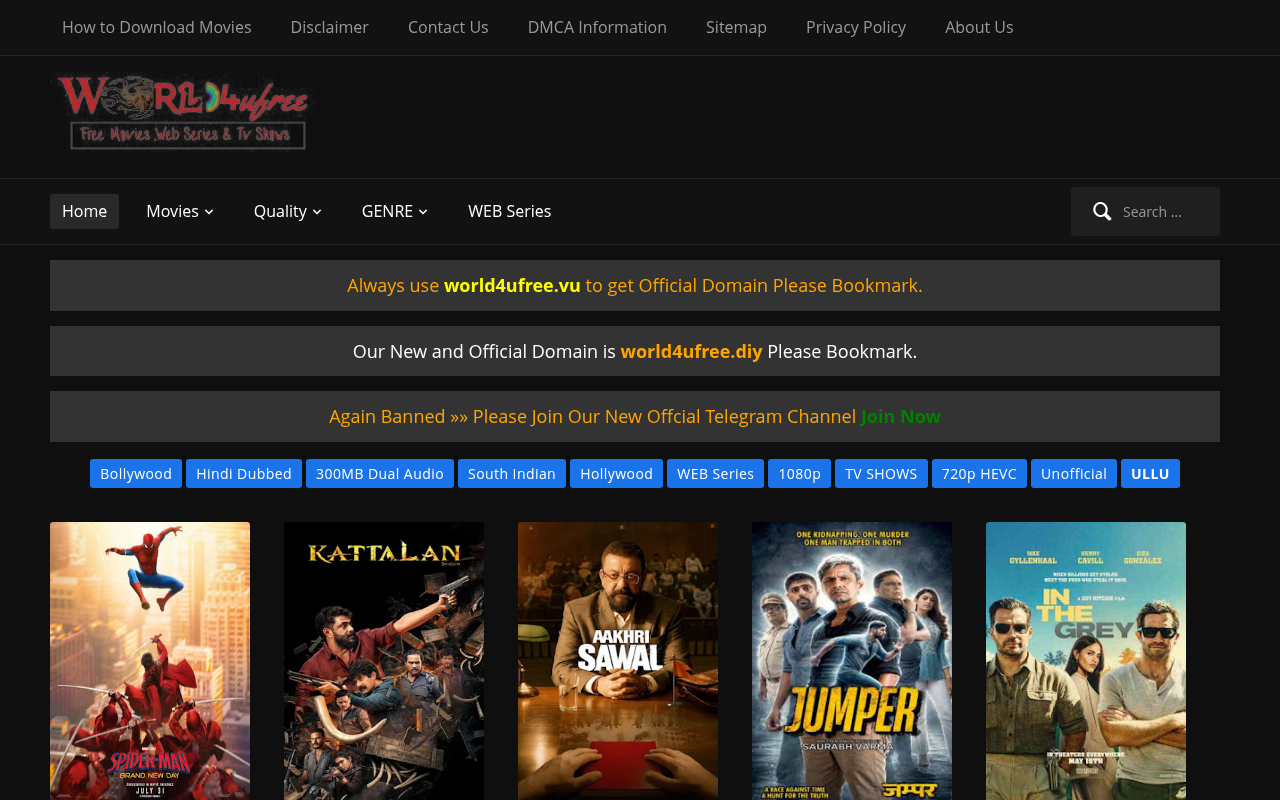This screenshot has height=800, width=1280.
Task: Open the About Us page
Action: coord(979,27)
